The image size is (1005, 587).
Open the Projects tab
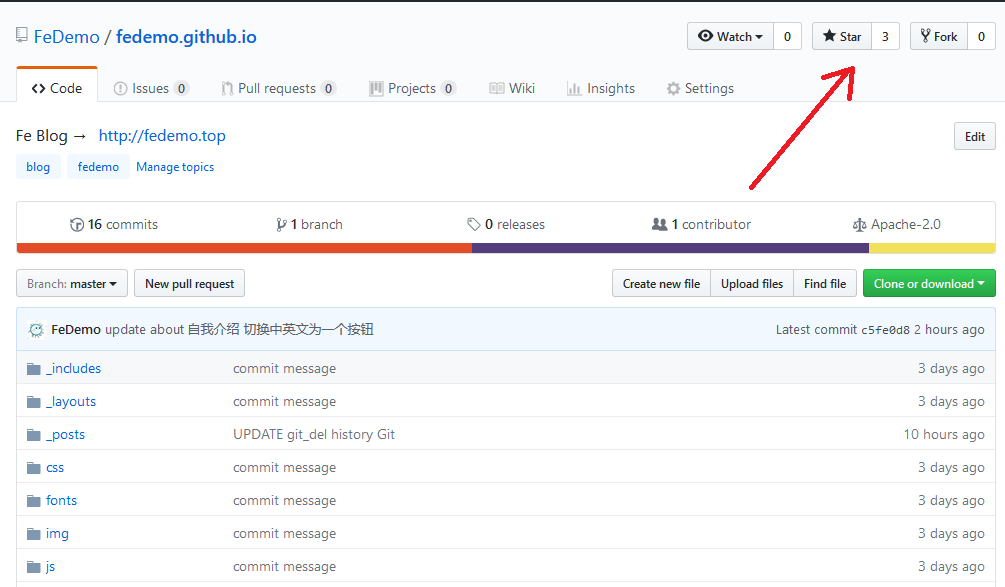pyautogui.click(x=412, y=88)
